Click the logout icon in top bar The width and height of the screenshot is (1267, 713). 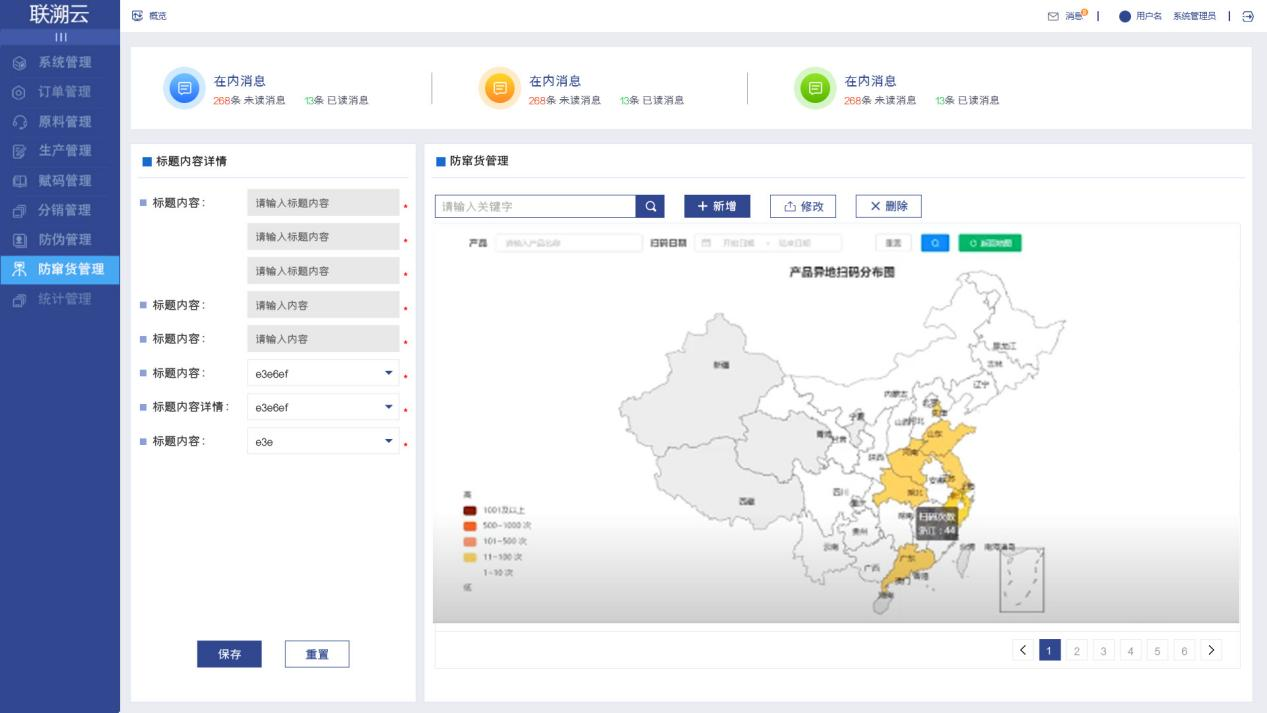pos(1248,16)
